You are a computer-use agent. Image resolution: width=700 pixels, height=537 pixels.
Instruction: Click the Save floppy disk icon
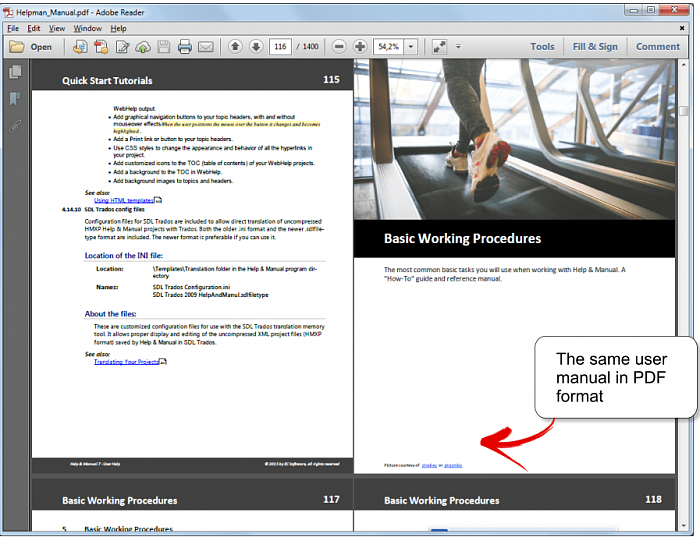pos(163,47)
